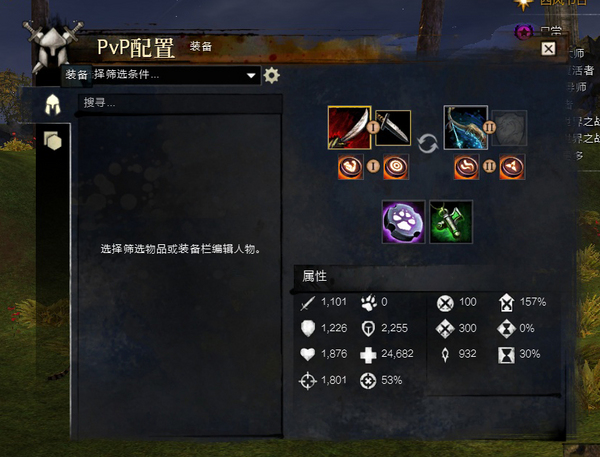The height and width of the screenshot is (457, 600).
Task: Select the bow weapon in set II
Action: click(466, 127)
